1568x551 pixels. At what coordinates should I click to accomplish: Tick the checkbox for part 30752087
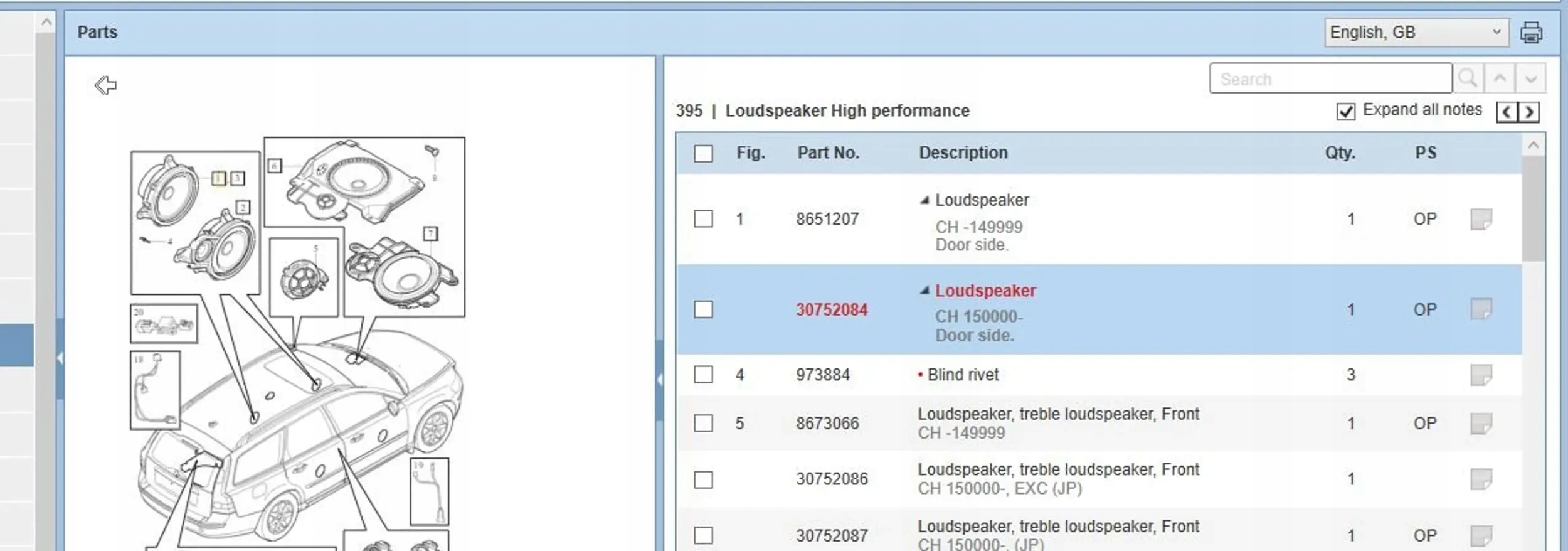(x=704, y=535)
